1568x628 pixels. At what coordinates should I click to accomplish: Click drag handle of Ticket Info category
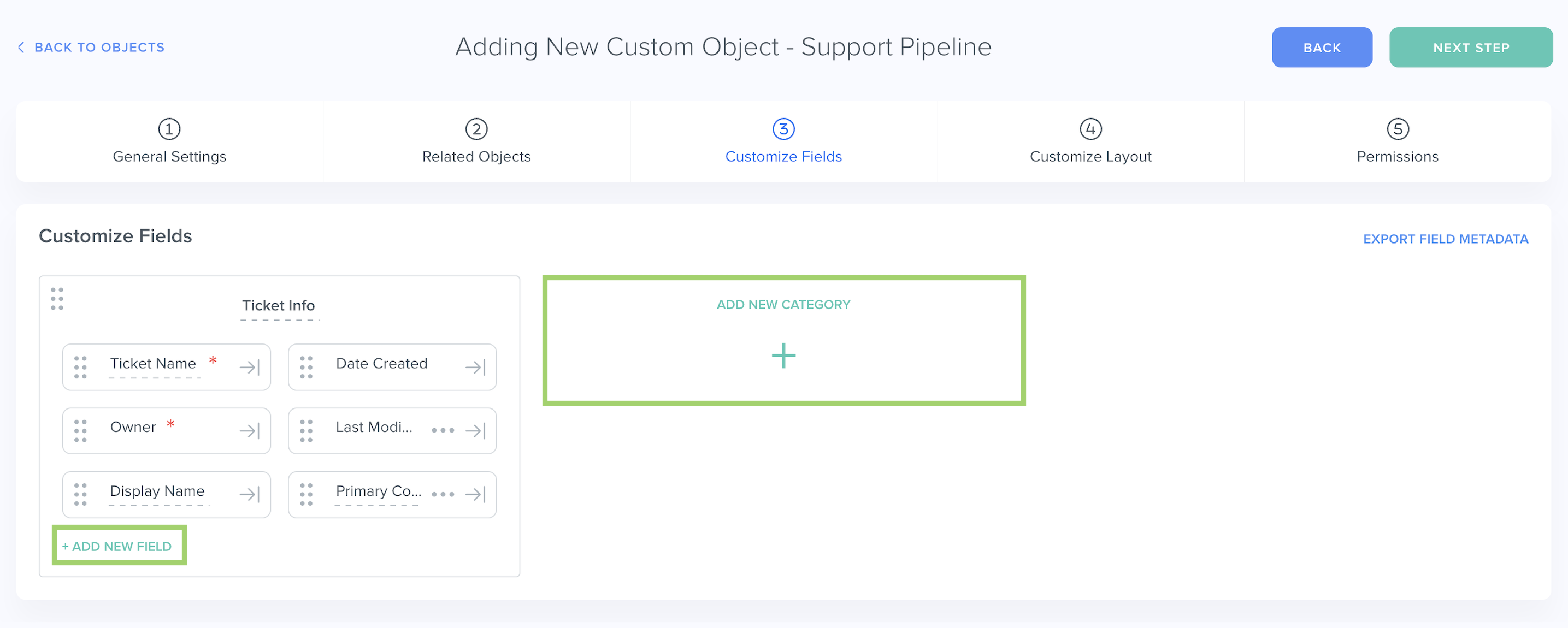click(x=57, y=299)
